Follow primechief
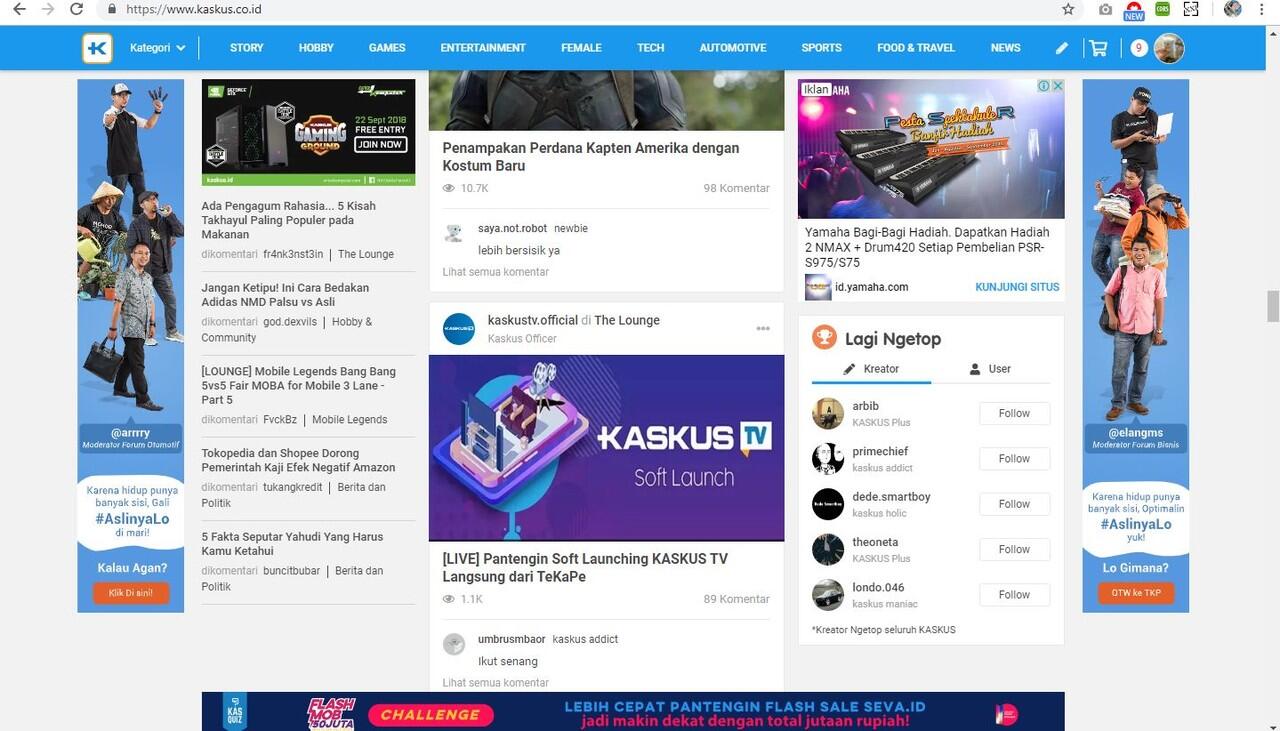 click(x=1014, y=459)
